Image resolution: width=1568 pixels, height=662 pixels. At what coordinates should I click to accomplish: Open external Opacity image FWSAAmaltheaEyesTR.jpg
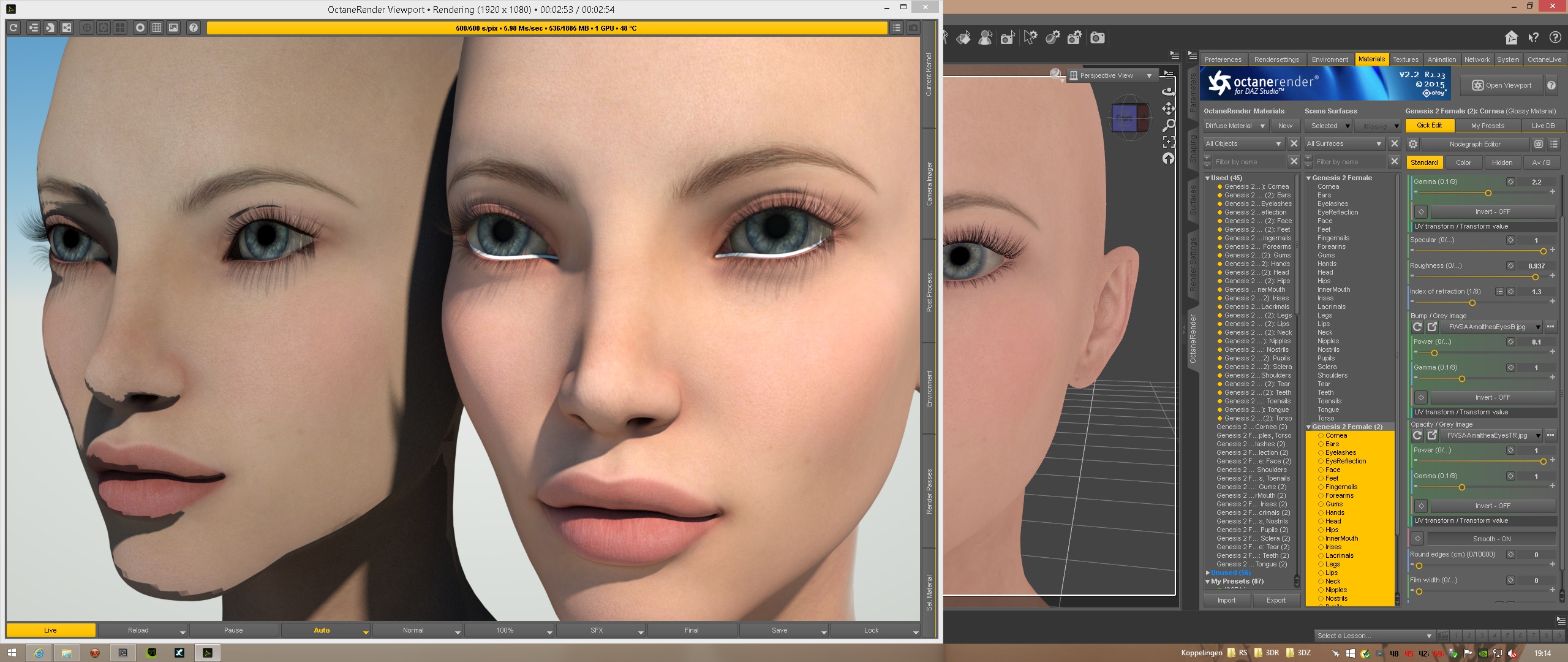point(1432,435)
